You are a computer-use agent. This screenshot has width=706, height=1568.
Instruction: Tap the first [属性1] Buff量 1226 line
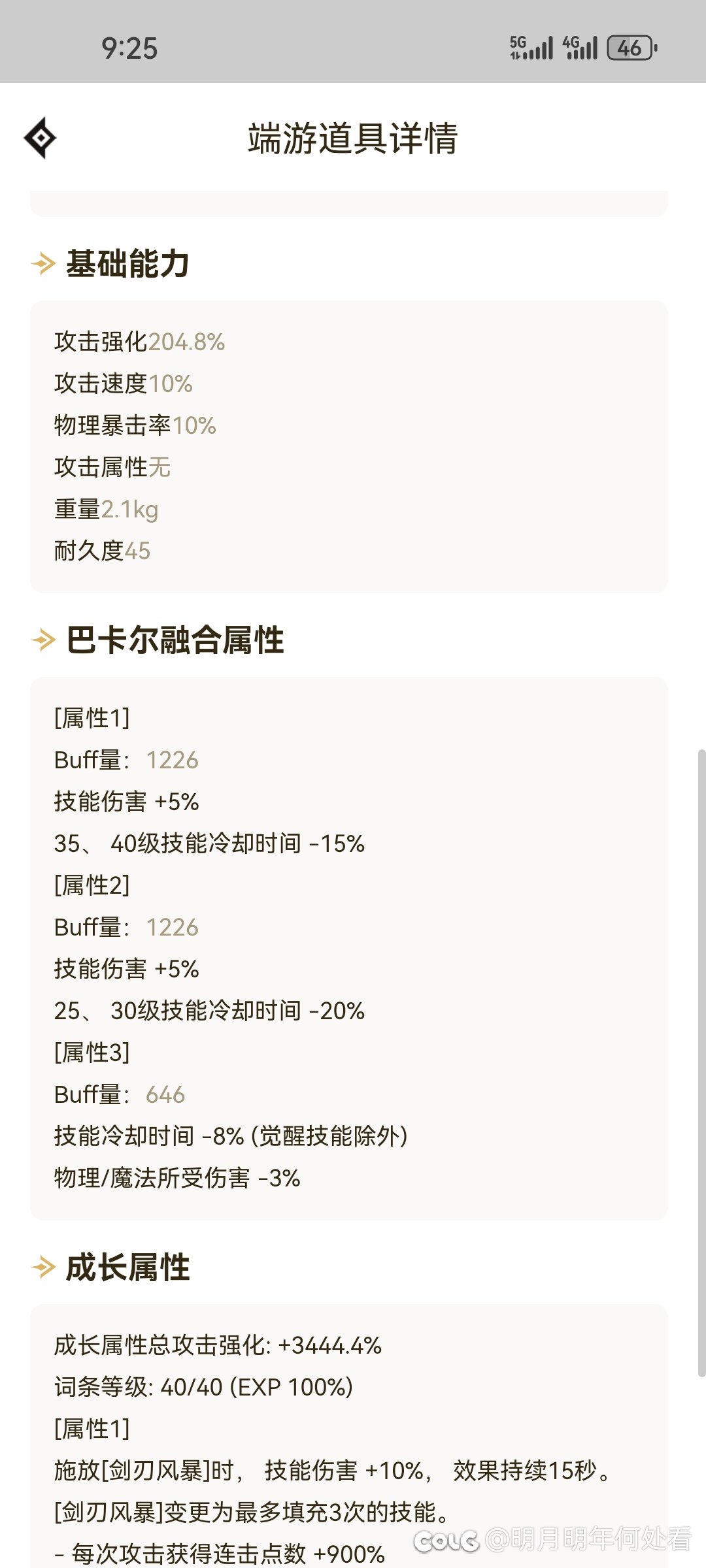pos(126,760)
